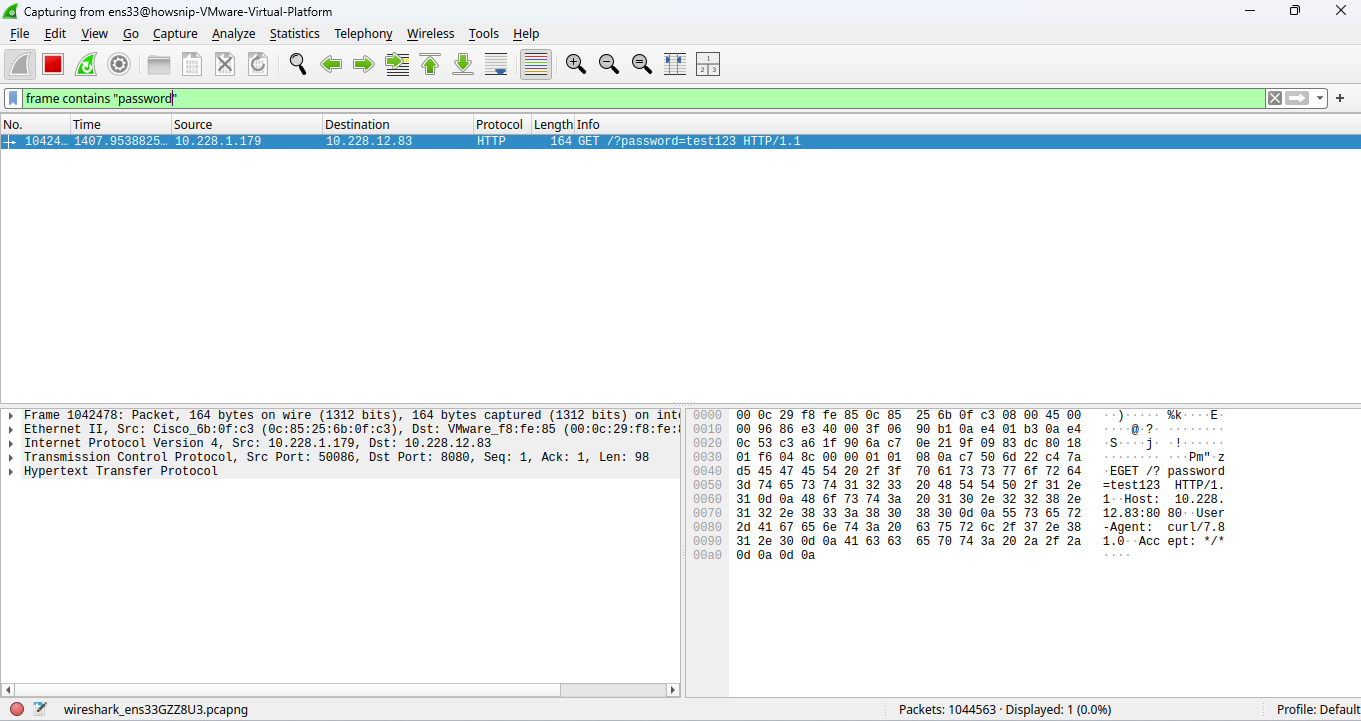Click the go to specified packet icon
Screen dimensions: 1361x721
pos(397,65)
